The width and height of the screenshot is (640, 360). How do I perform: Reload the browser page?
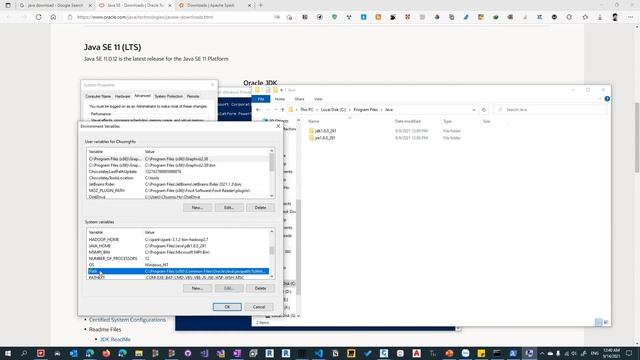[x=38, y=17]
